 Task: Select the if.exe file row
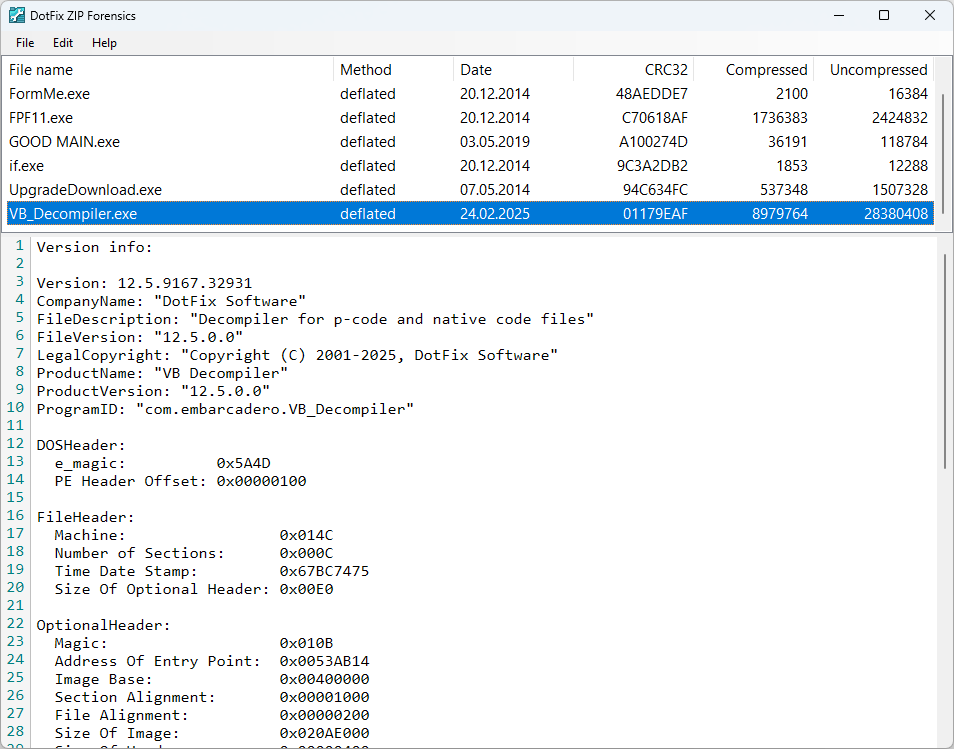click(470, 165)
